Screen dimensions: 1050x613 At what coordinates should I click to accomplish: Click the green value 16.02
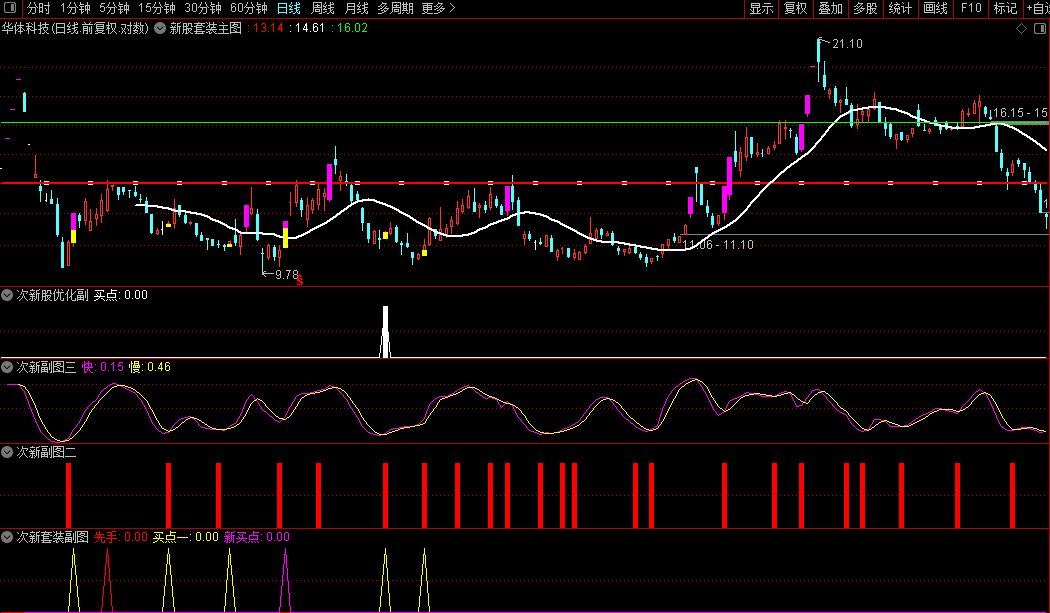click(352, 28)
